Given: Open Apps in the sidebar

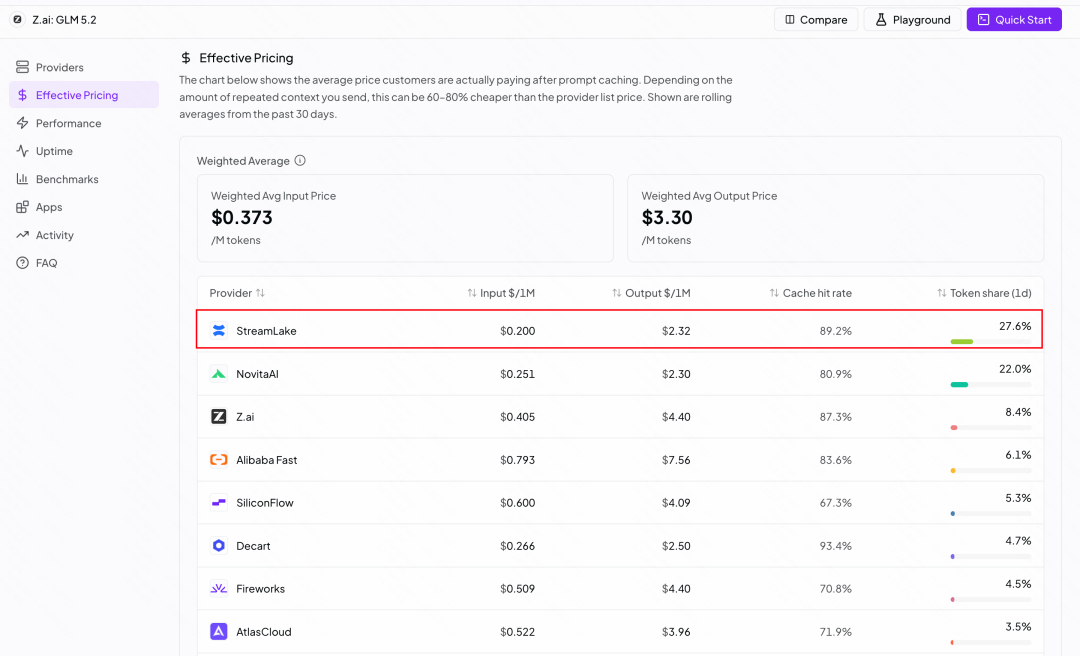Looking at the screenshot, I should [x=84, y=207].
